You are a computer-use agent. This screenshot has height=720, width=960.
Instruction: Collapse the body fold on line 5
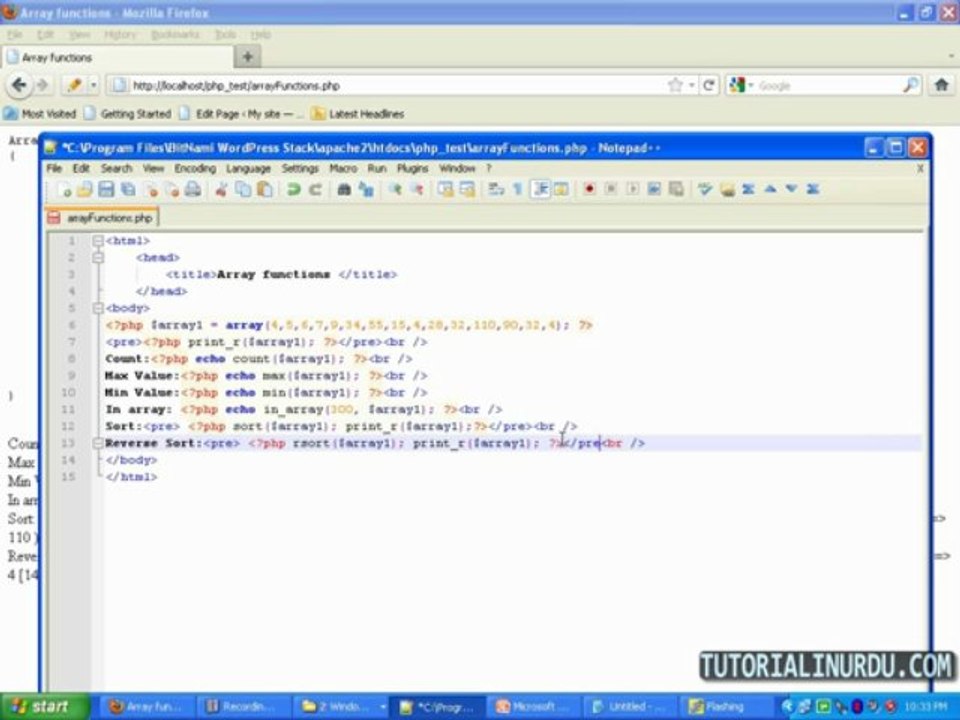coord(97,308)
